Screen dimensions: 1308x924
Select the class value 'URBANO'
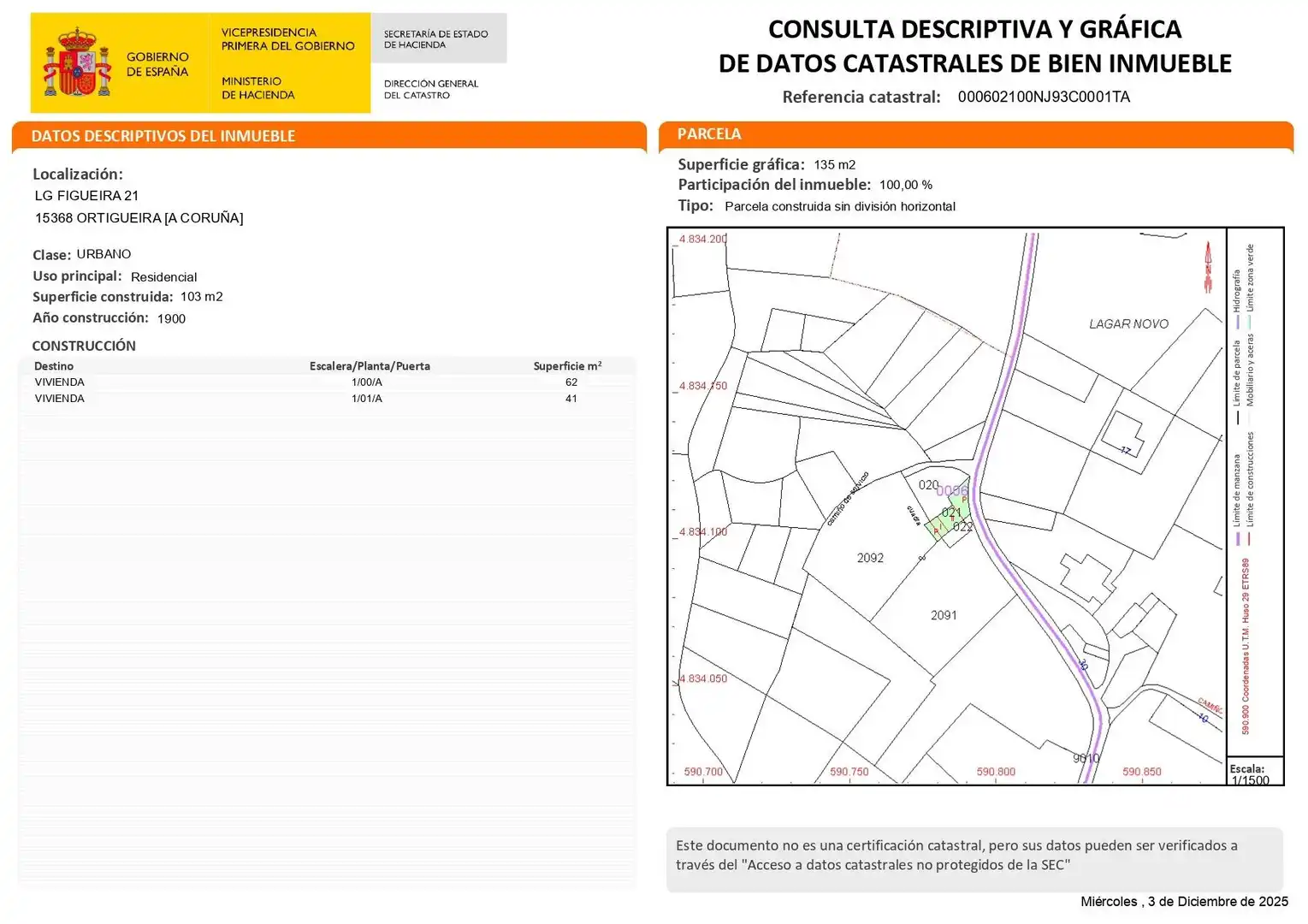[x=104, y=254]
